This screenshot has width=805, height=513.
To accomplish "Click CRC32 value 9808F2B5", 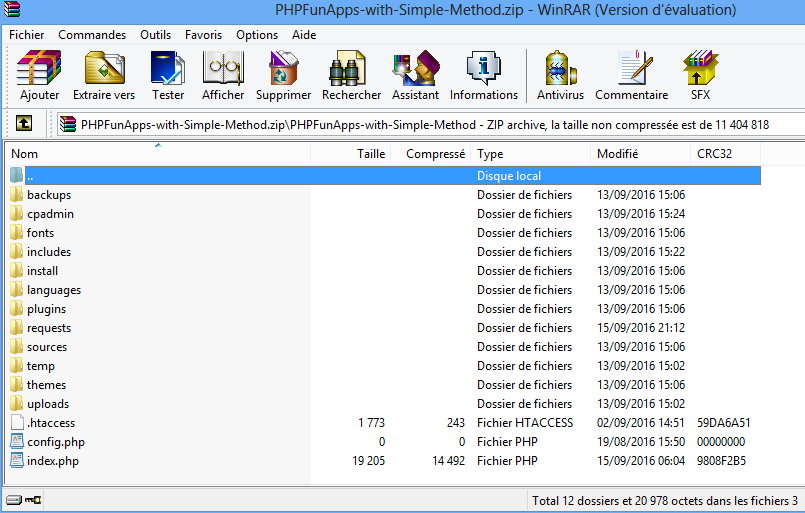I will pos(721,461).
